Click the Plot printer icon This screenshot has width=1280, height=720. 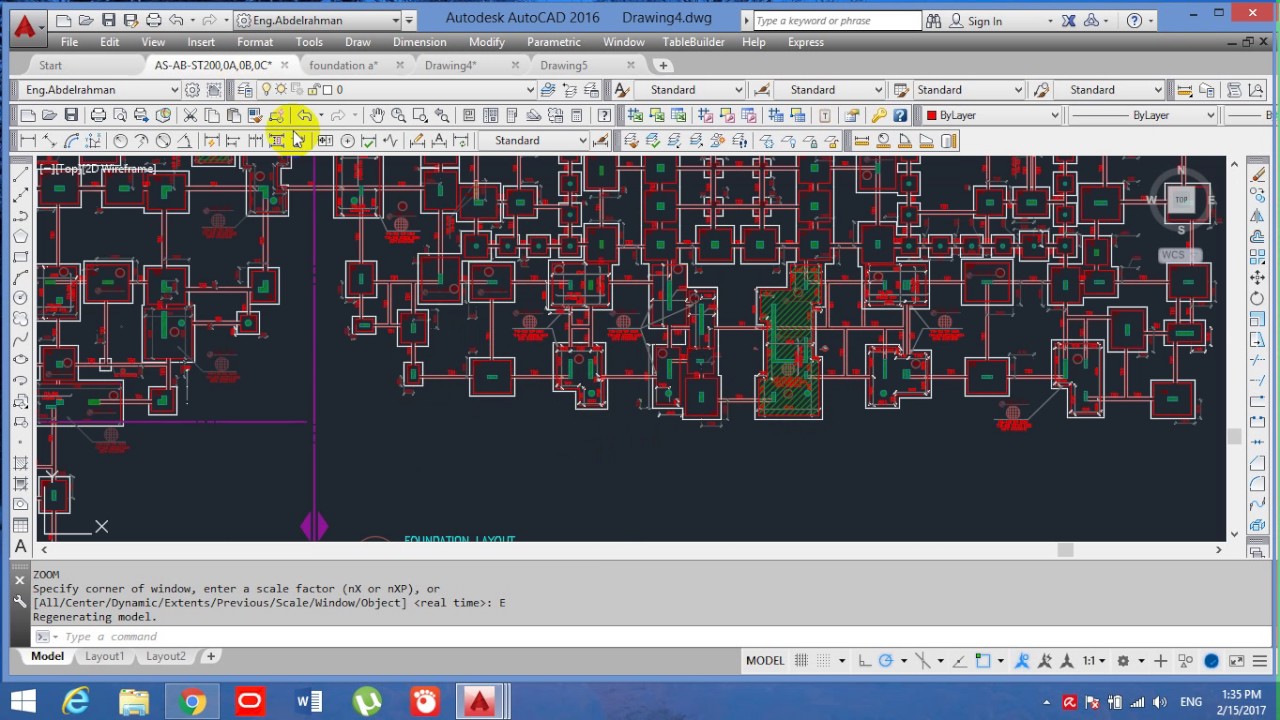98,115
